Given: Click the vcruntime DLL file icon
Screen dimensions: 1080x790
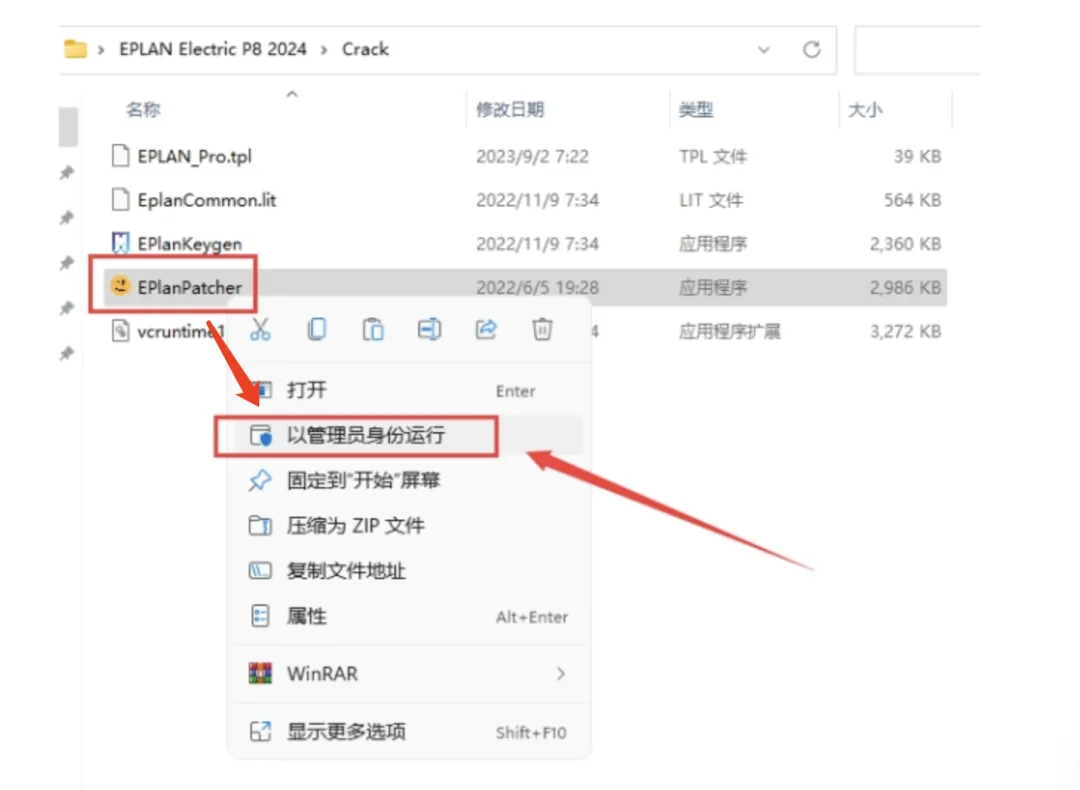Looking at the screenshot, I should coord(121,331).
